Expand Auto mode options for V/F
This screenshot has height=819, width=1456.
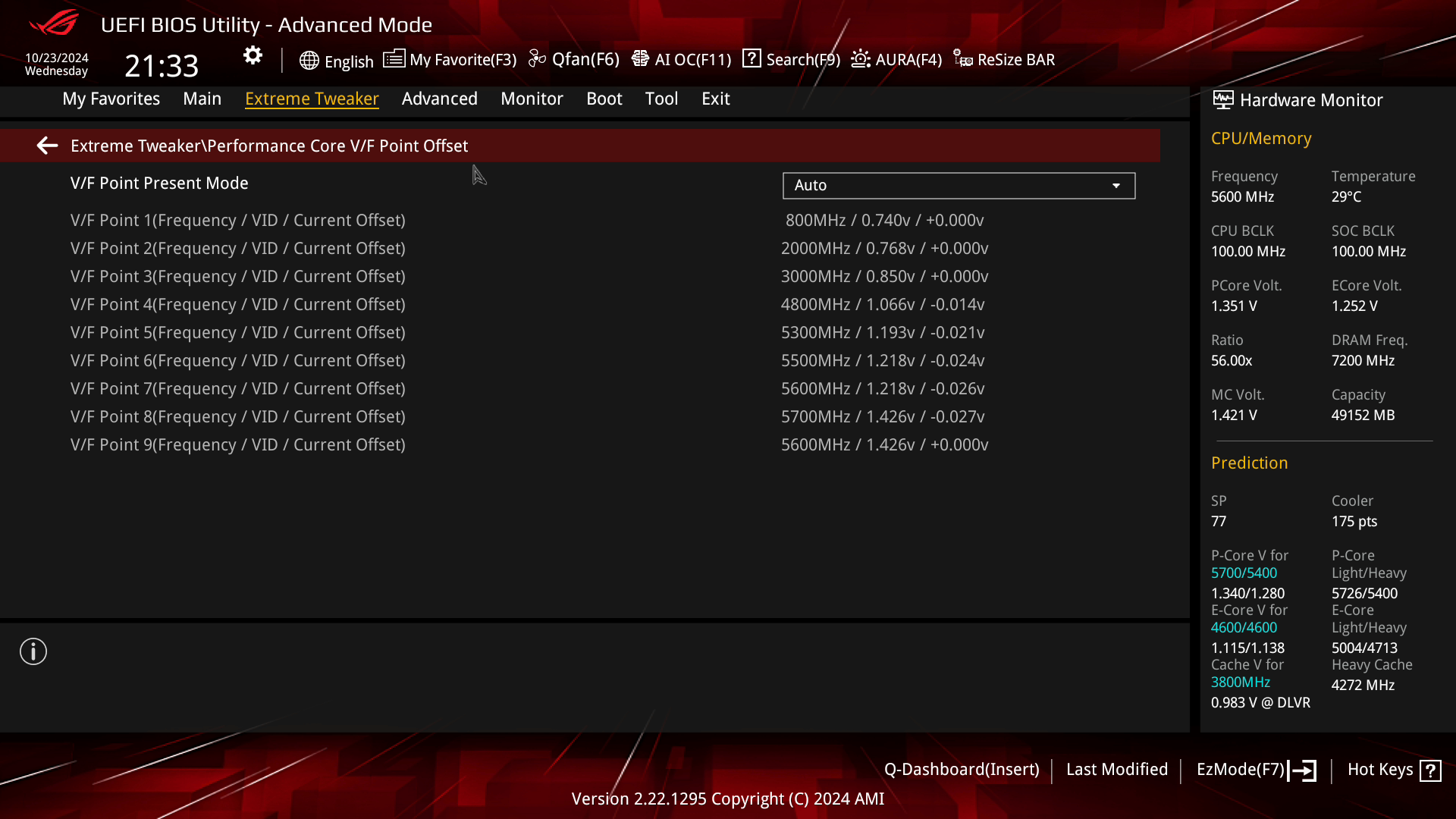[1117, 185]
